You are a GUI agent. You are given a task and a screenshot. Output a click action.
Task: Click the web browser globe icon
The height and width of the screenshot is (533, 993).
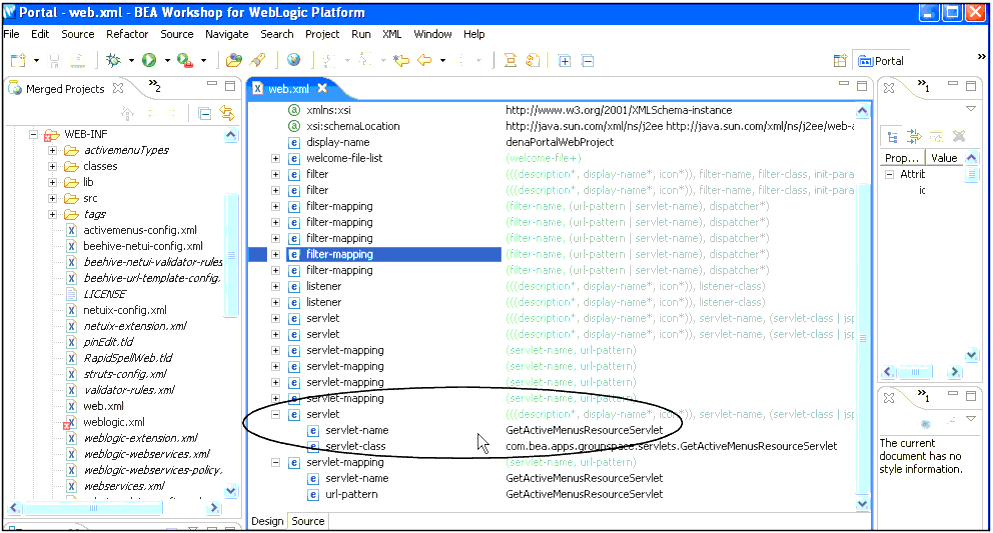tap(293, 60)
